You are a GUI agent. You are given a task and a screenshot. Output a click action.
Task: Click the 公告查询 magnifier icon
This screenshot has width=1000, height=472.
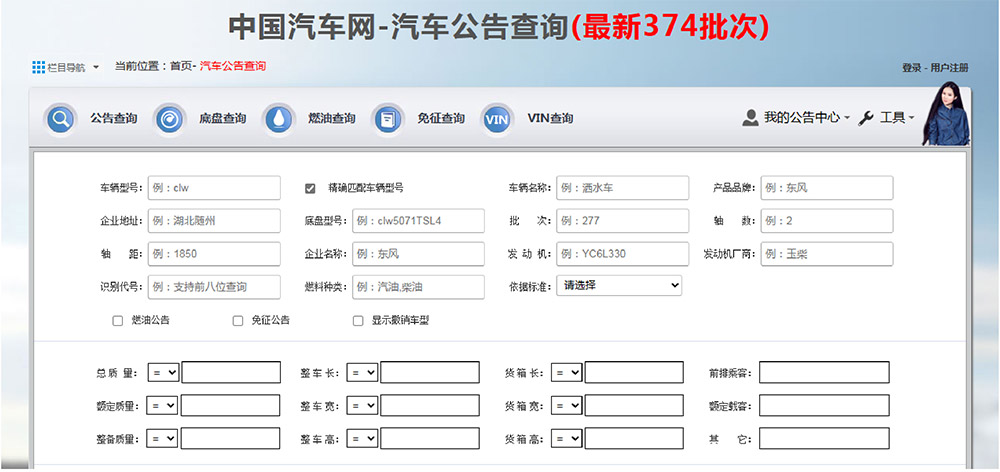[x=61, y=119]
